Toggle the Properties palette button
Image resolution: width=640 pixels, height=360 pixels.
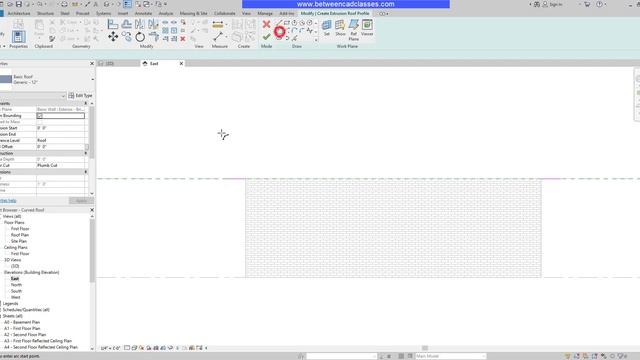[18, 37]
